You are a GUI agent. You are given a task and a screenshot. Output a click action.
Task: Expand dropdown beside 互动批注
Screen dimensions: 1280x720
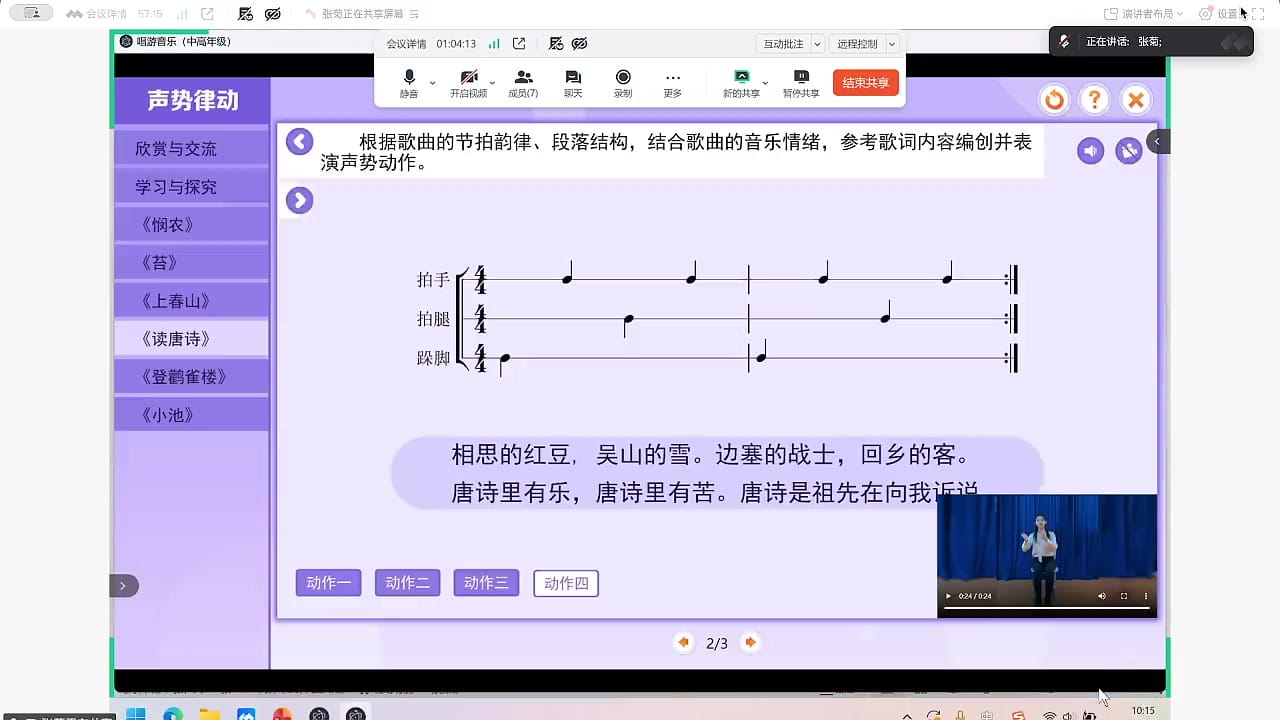click(x=817, y=44)
